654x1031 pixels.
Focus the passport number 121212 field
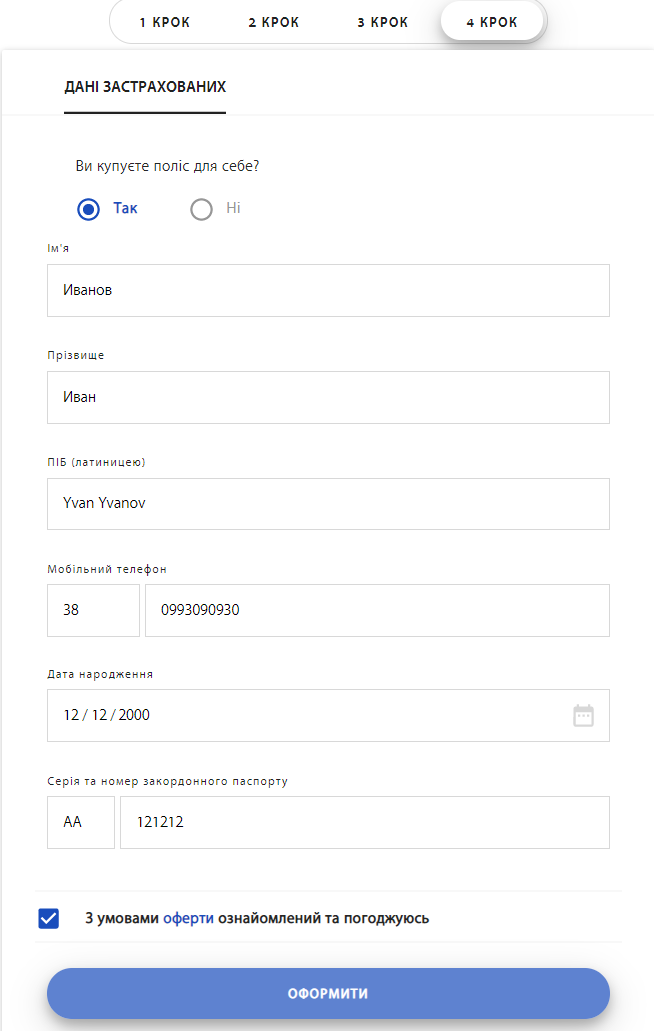click(x=364, y=822)
